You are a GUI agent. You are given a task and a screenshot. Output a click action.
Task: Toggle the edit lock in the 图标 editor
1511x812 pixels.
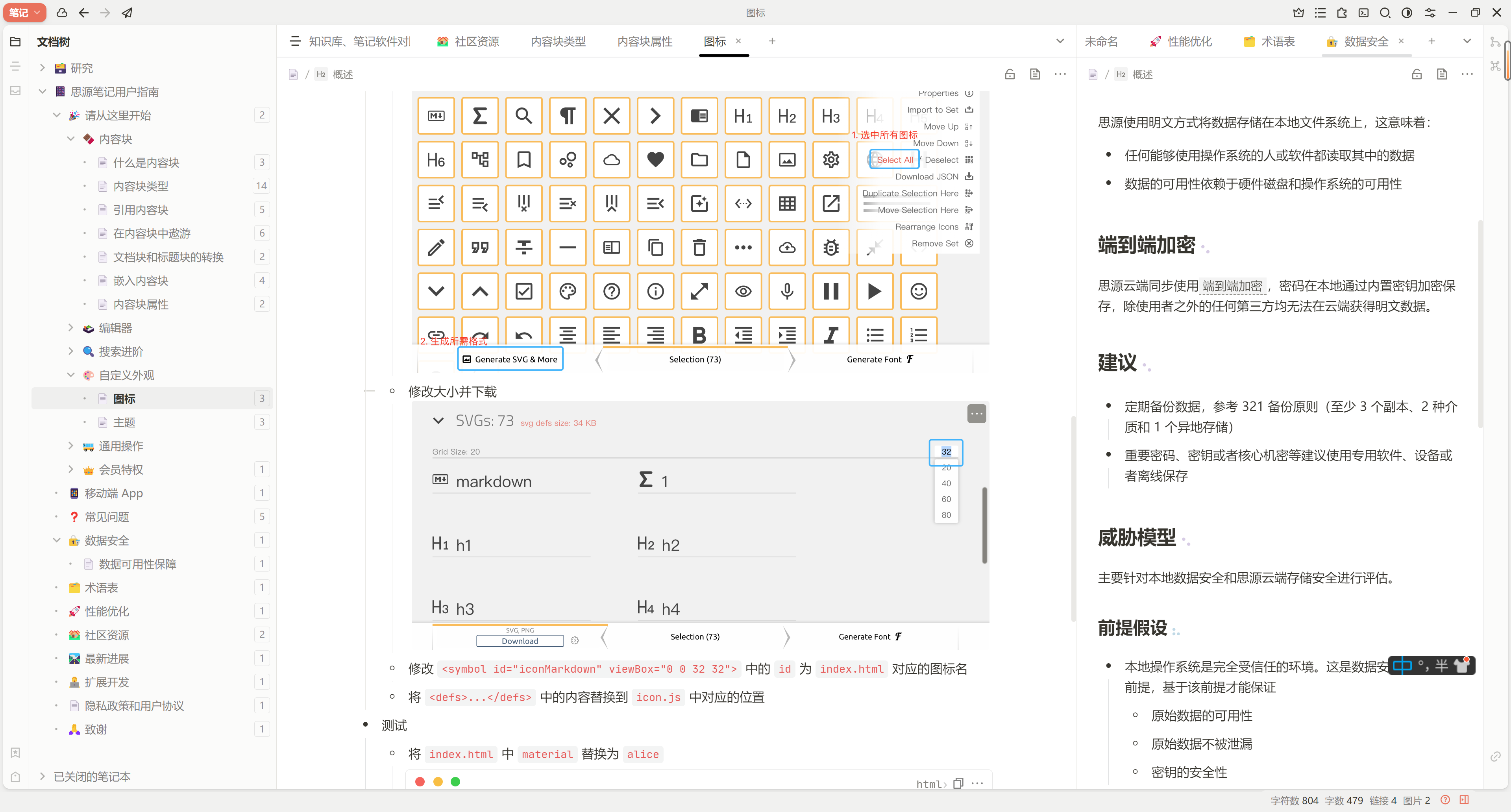pyautogui.click(x=1010, y=74)
